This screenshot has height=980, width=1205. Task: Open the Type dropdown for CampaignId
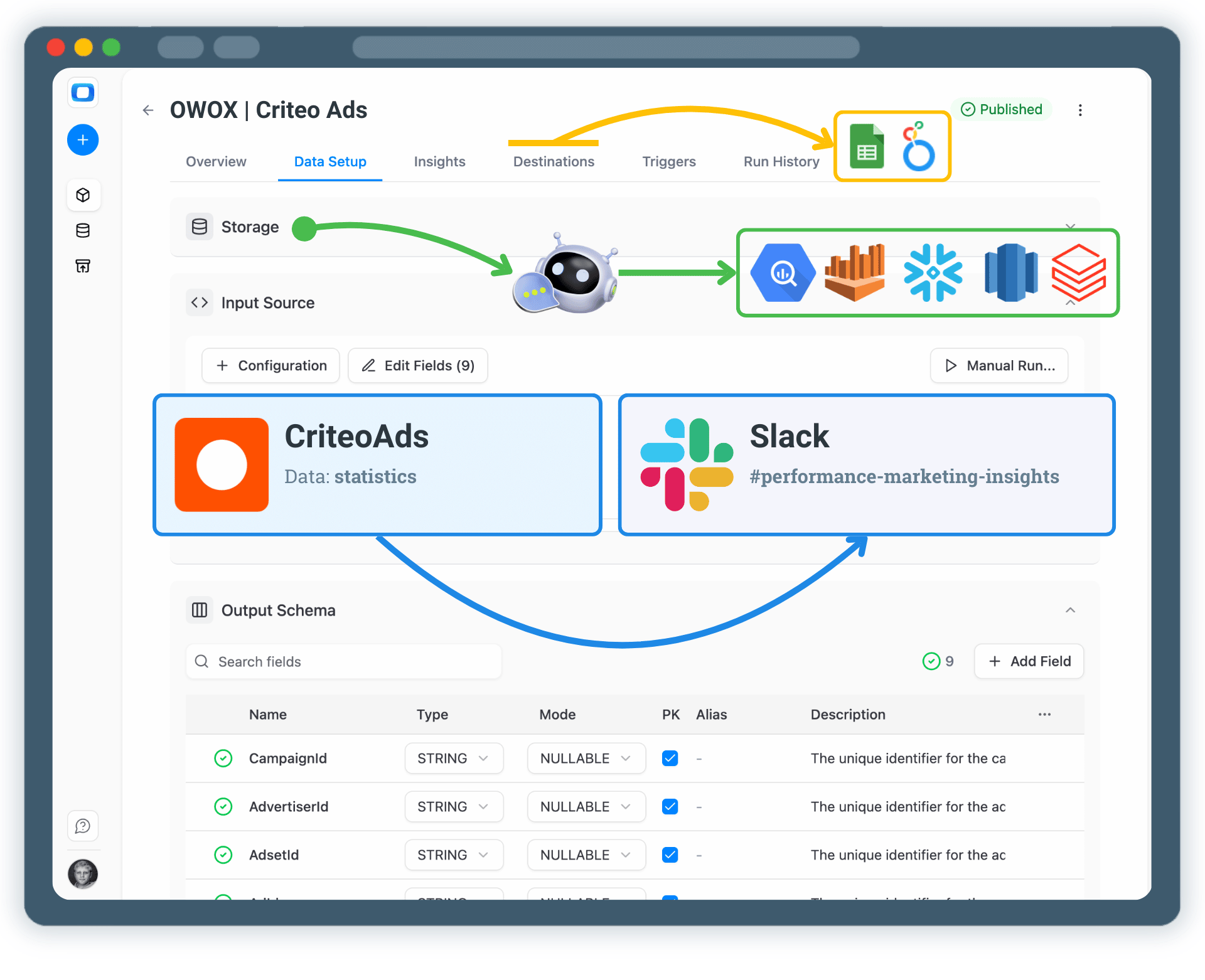[453, 758]
